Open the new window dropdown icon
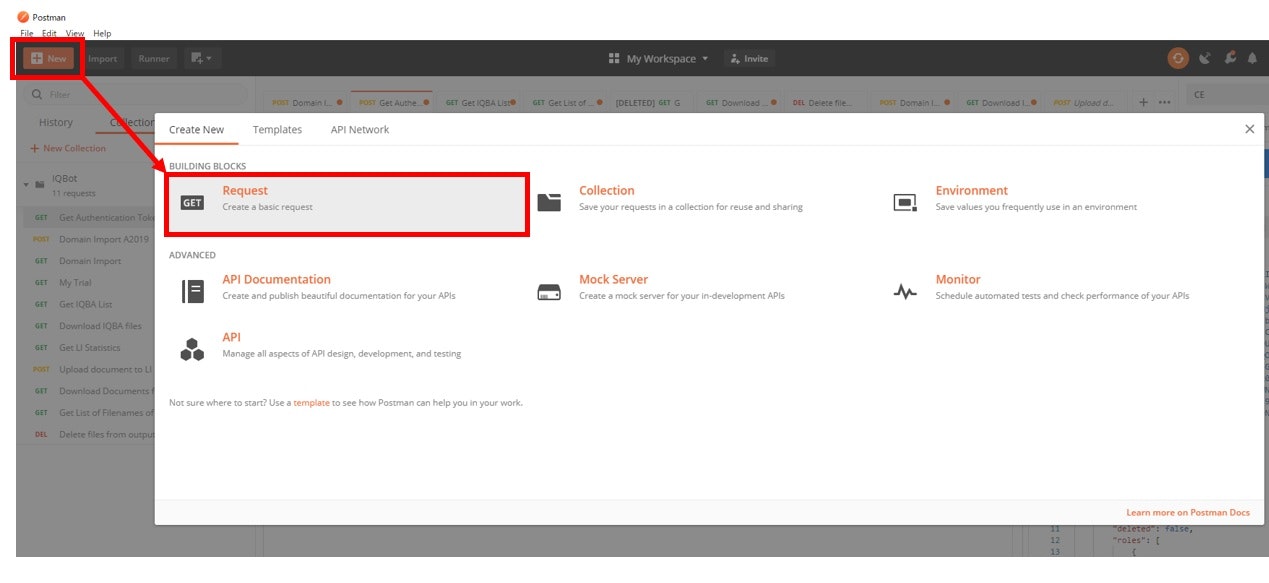Screen dimensions: 1269x583 click(x=203, y=58)
